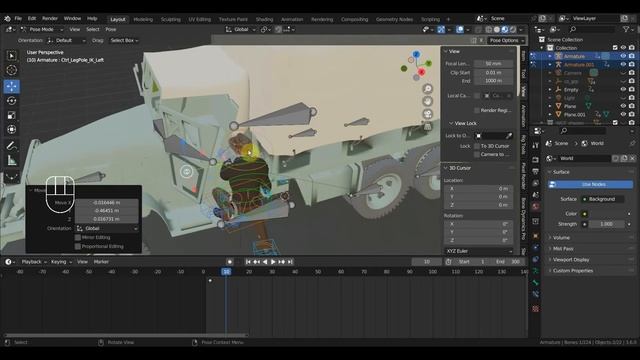This screenshot has width=640, height=360.
Task: Jump to the start frame of timeline
Action: pos(248,262)
